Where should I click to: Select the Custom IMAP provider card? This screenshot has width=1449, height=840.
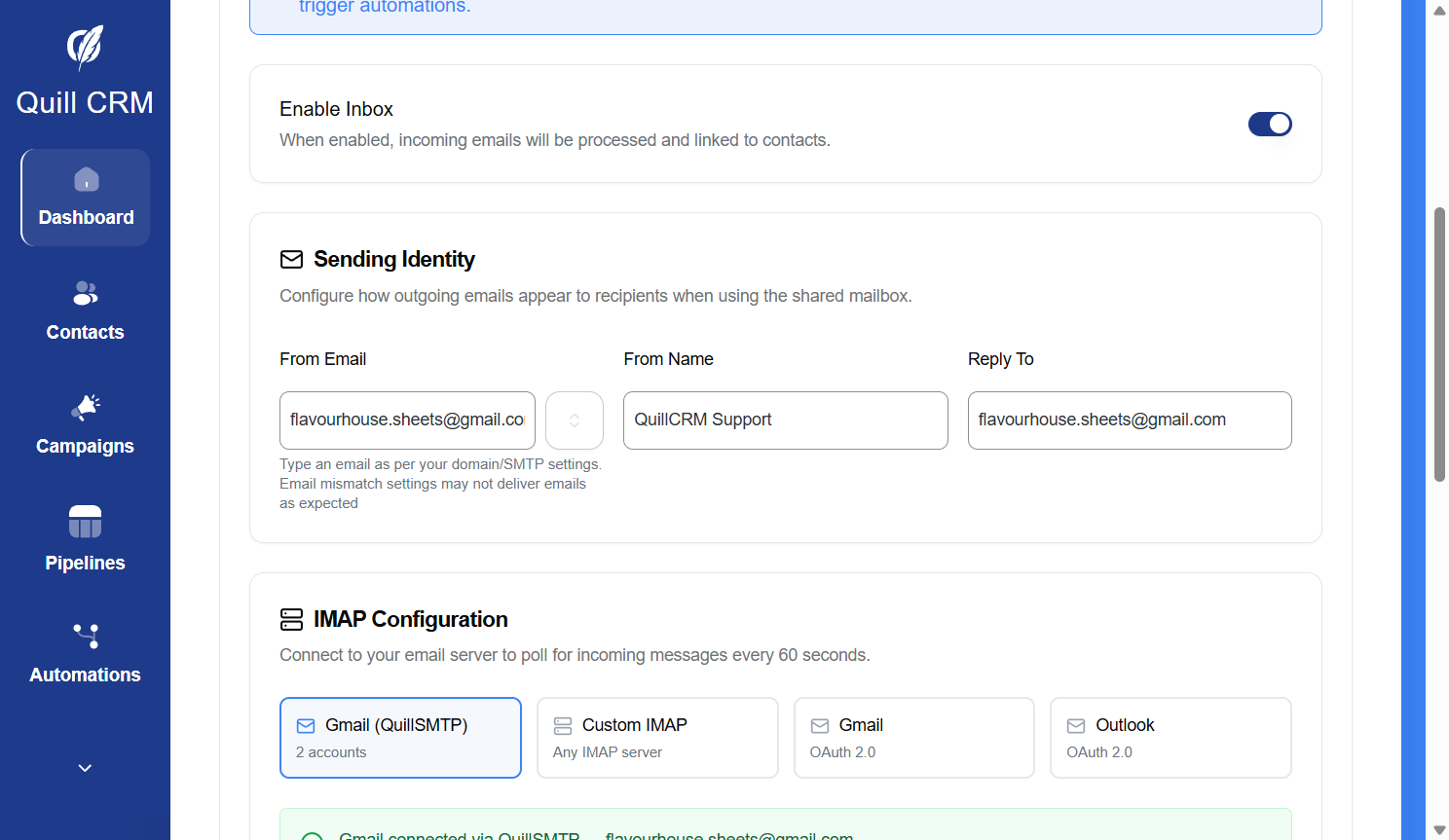657,737
